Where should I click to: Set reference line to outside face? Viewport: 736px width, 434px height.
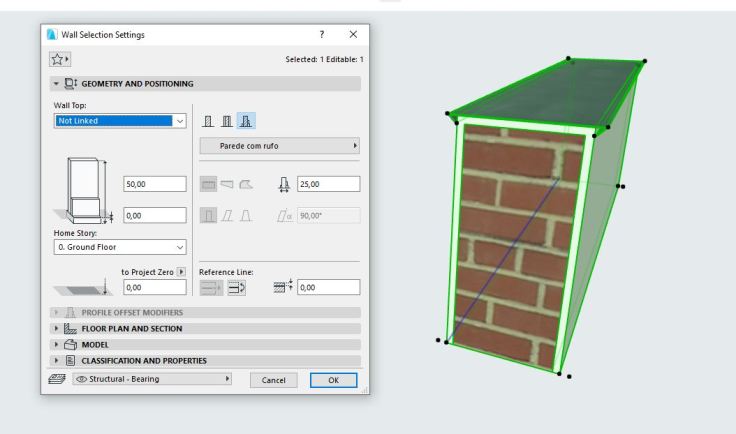[x=211, y=288]
